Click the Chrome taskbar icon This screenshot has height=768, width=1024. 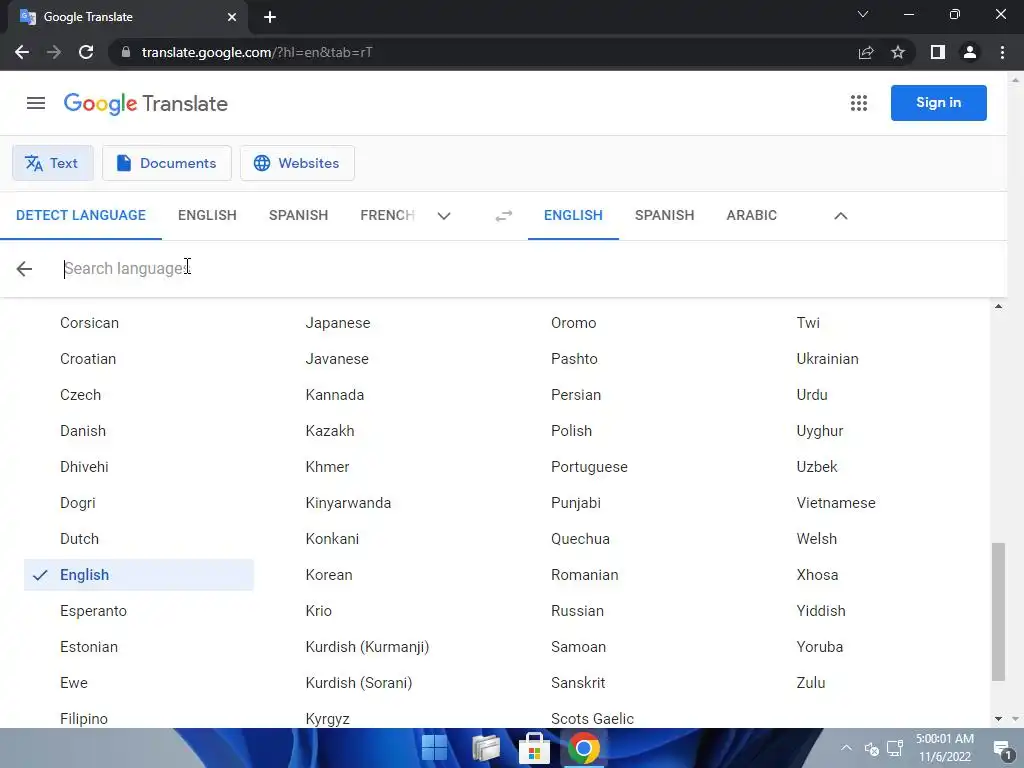583,748
